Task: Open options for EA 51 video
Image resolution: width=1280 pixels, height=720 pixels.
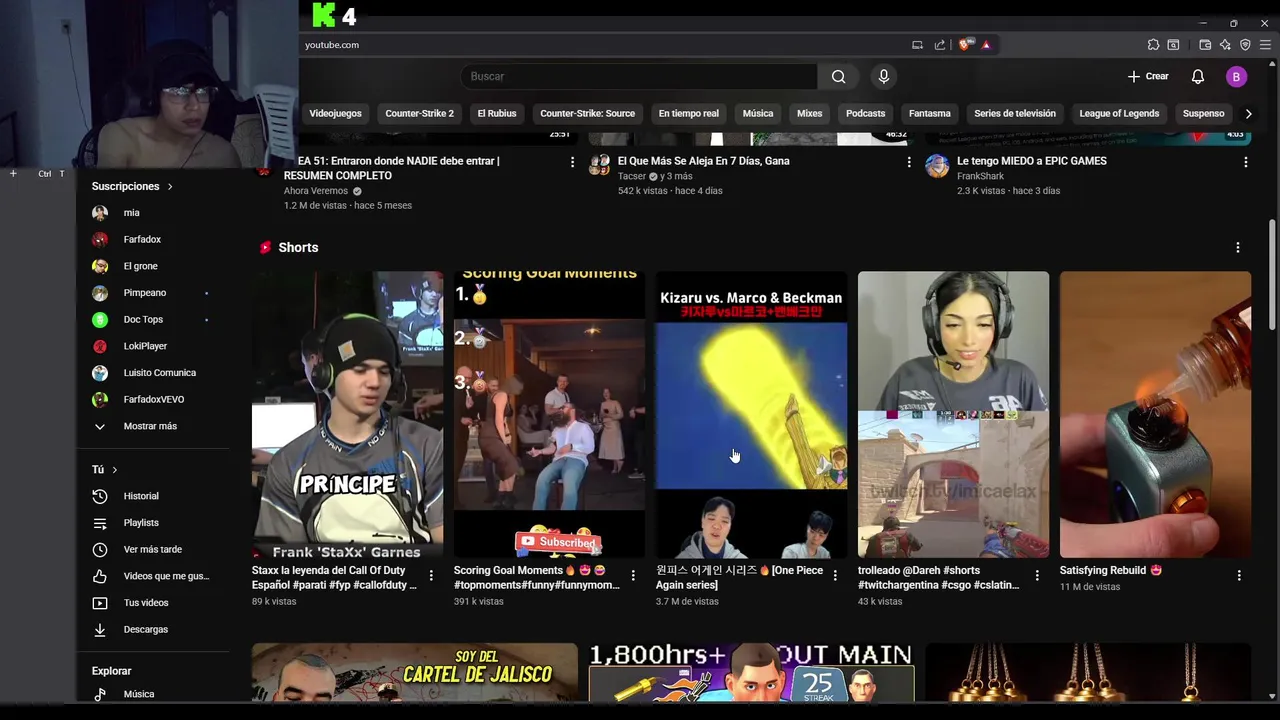Action: tap(572, 162)
